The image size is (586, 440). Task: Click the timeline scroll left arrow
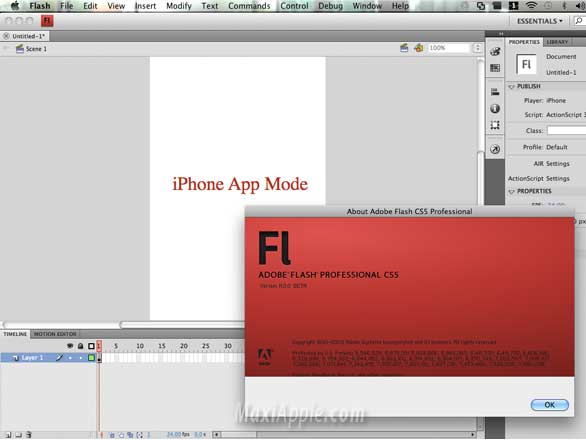tap(216, 435)
